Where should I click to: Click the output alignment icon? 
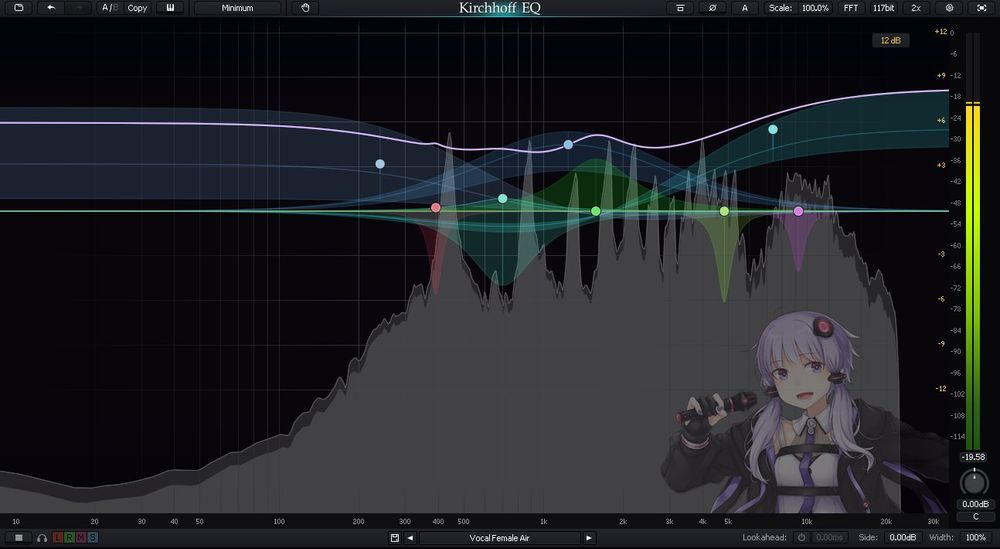pyautogui.click(x=680, y=8)
